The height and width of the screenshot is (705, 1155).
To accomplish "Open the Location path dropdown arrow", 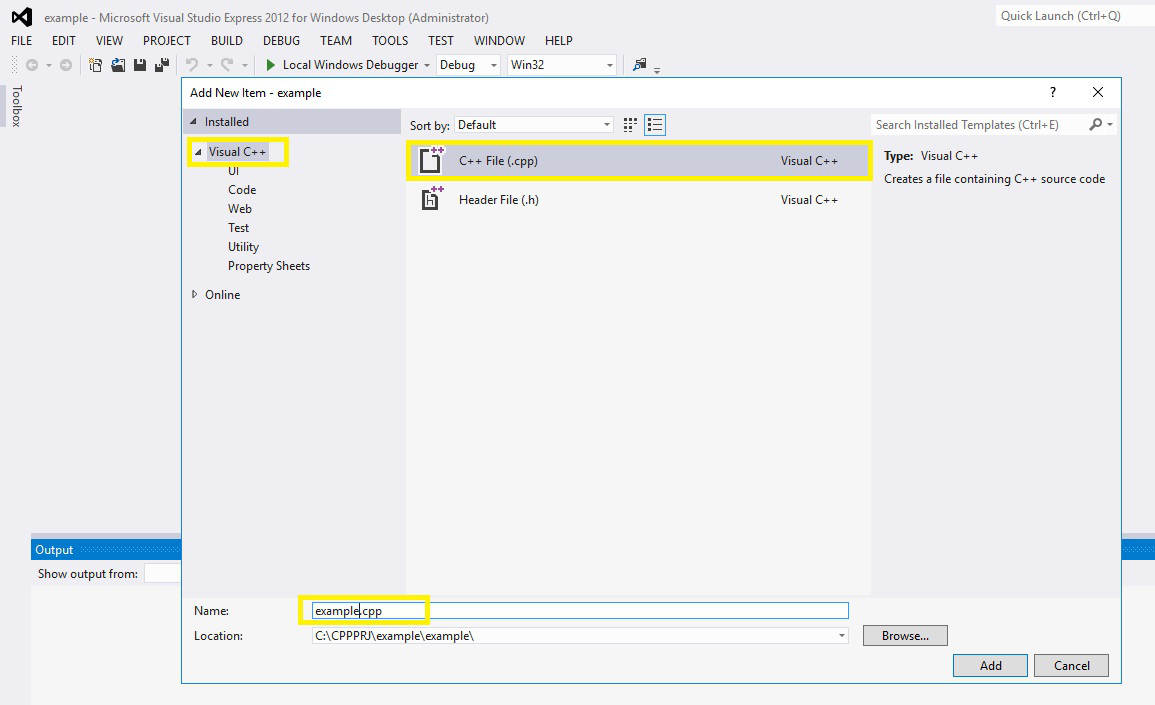I will point(841,636).
